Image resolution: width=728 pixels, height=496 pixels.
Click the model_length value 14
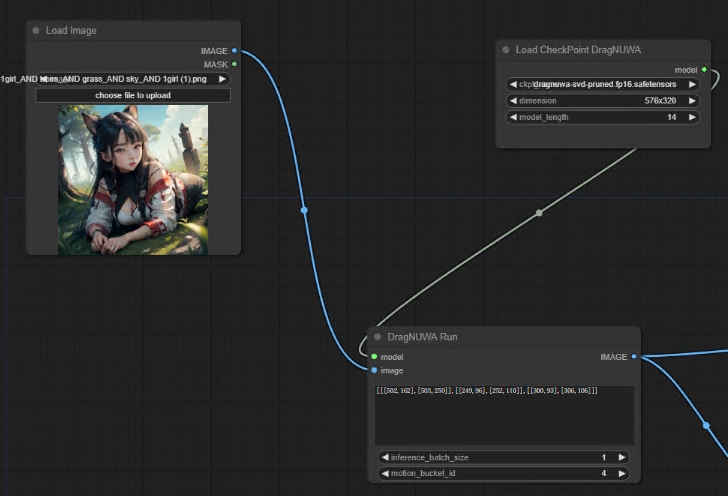pos(671,117)
